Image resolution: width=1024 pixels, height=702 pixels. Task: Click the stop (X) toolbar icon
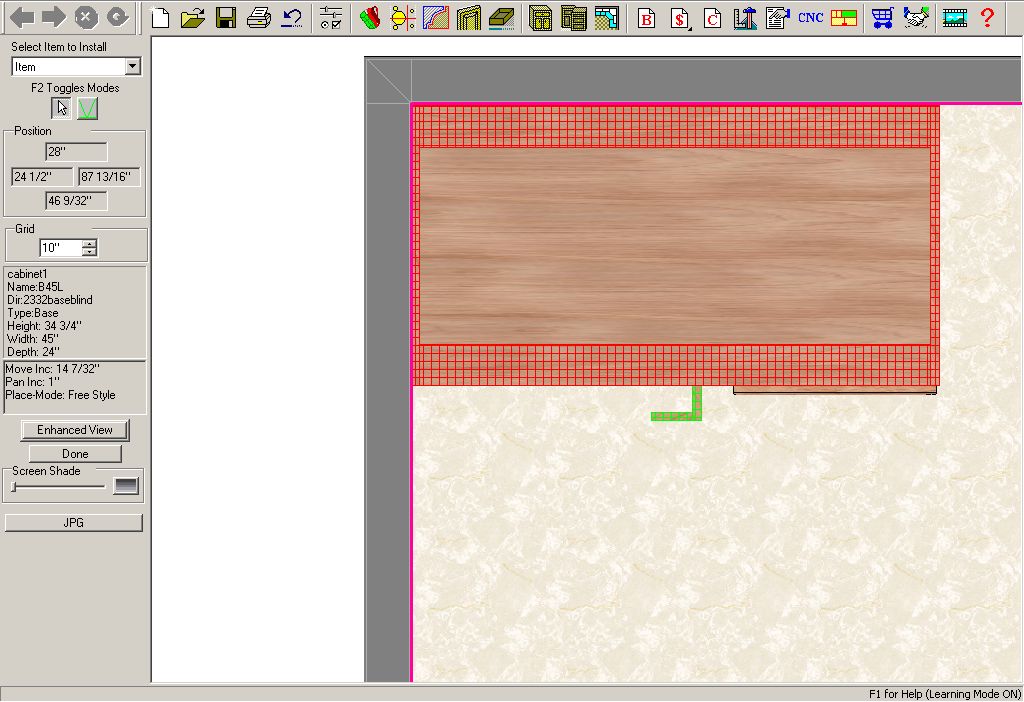86,18
